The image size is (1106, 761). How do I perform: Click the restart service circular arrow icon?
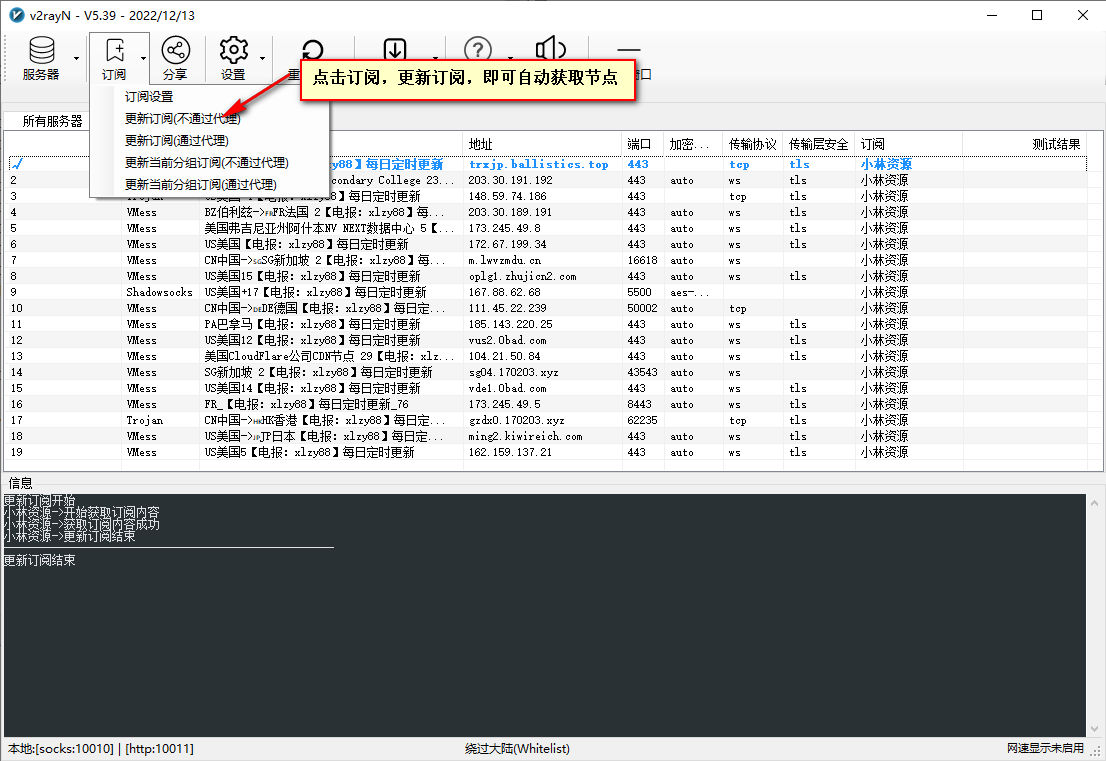click(x=311, y=50)
